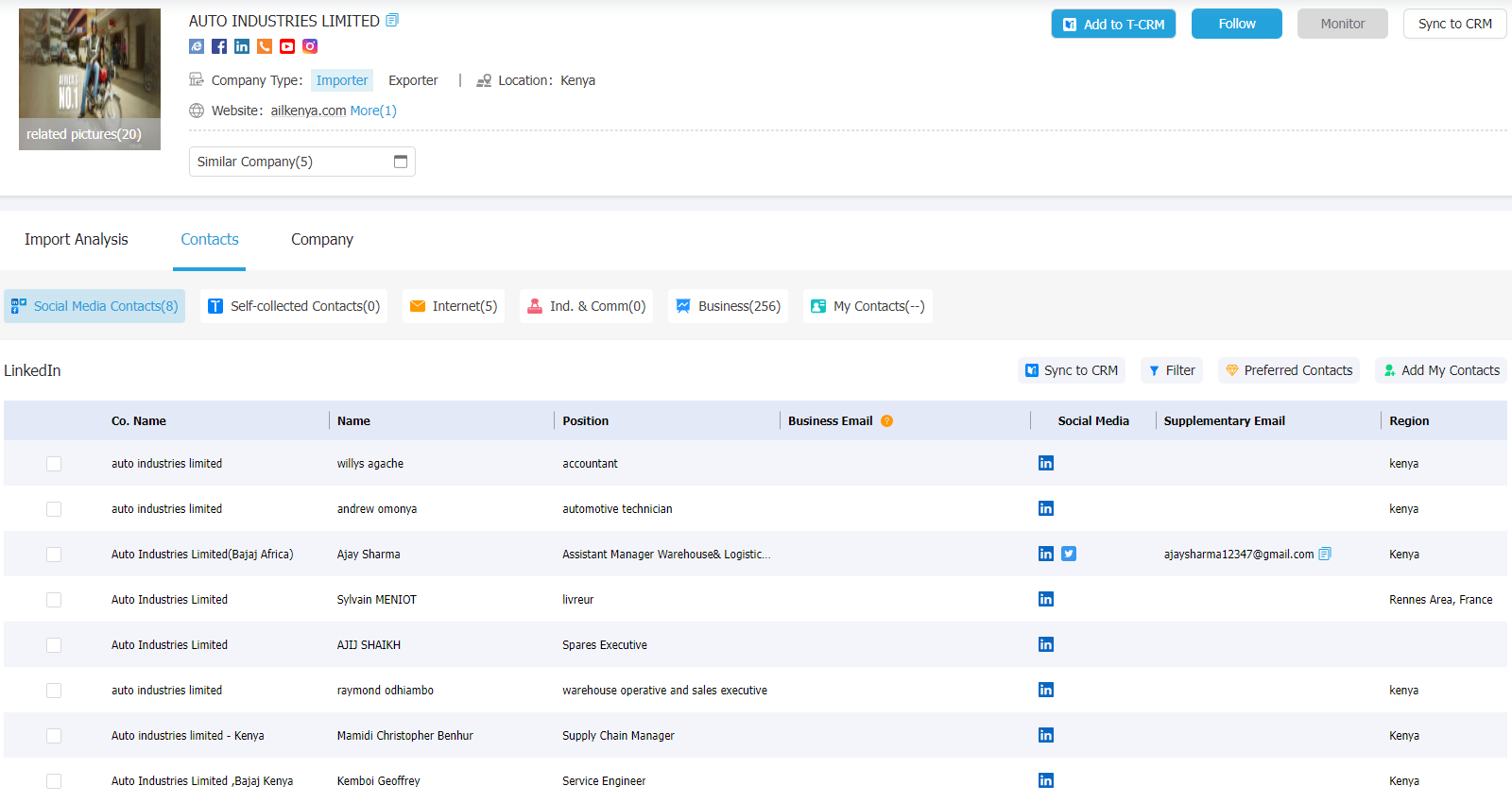The width and height of the screenshot is (1512, 803).
Task: Open the company's Internet Explorer website icon
Action: tap(197, 46)
